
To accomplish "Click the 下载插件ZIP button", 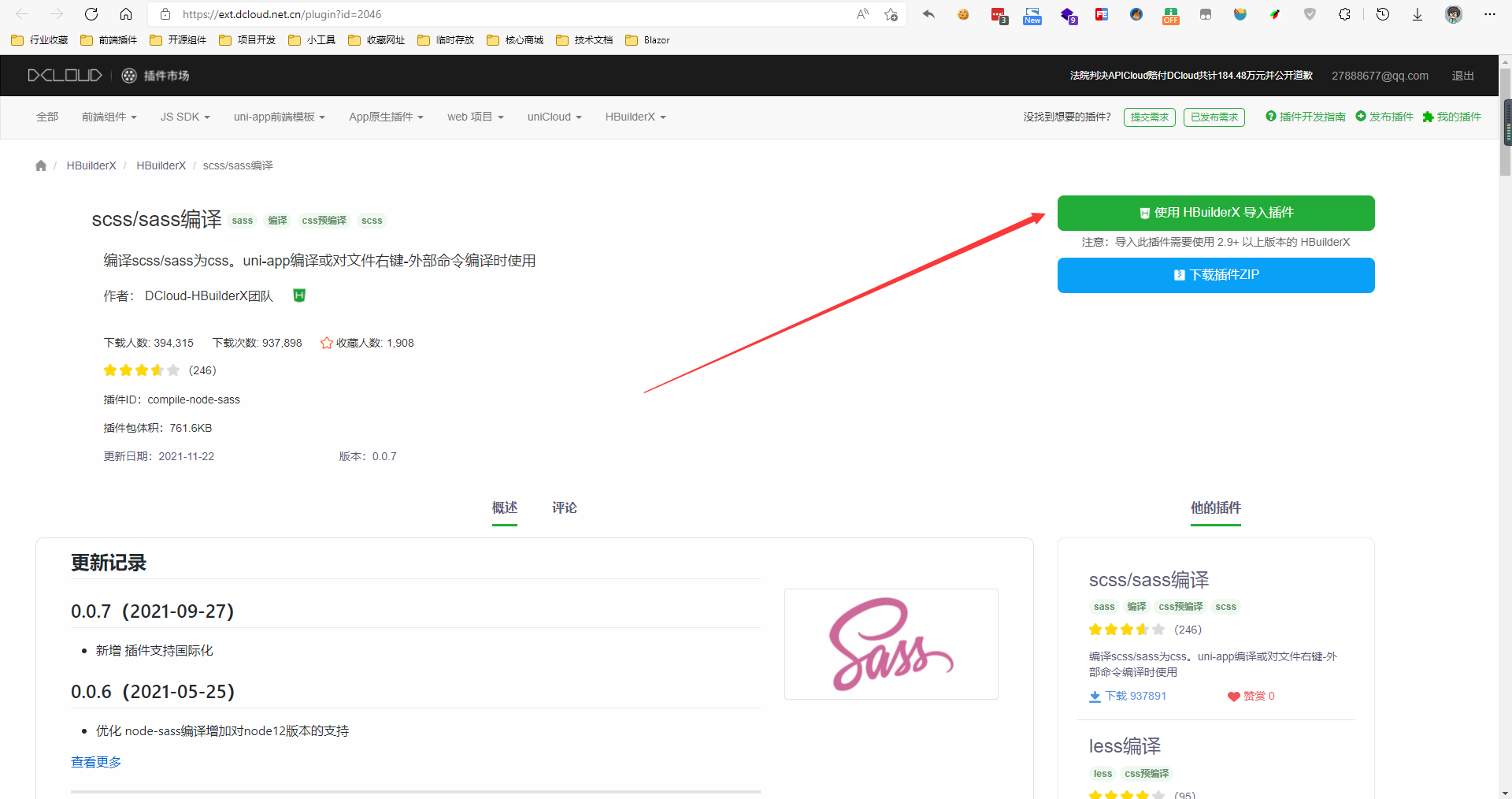I will [x=1216, y=275].
